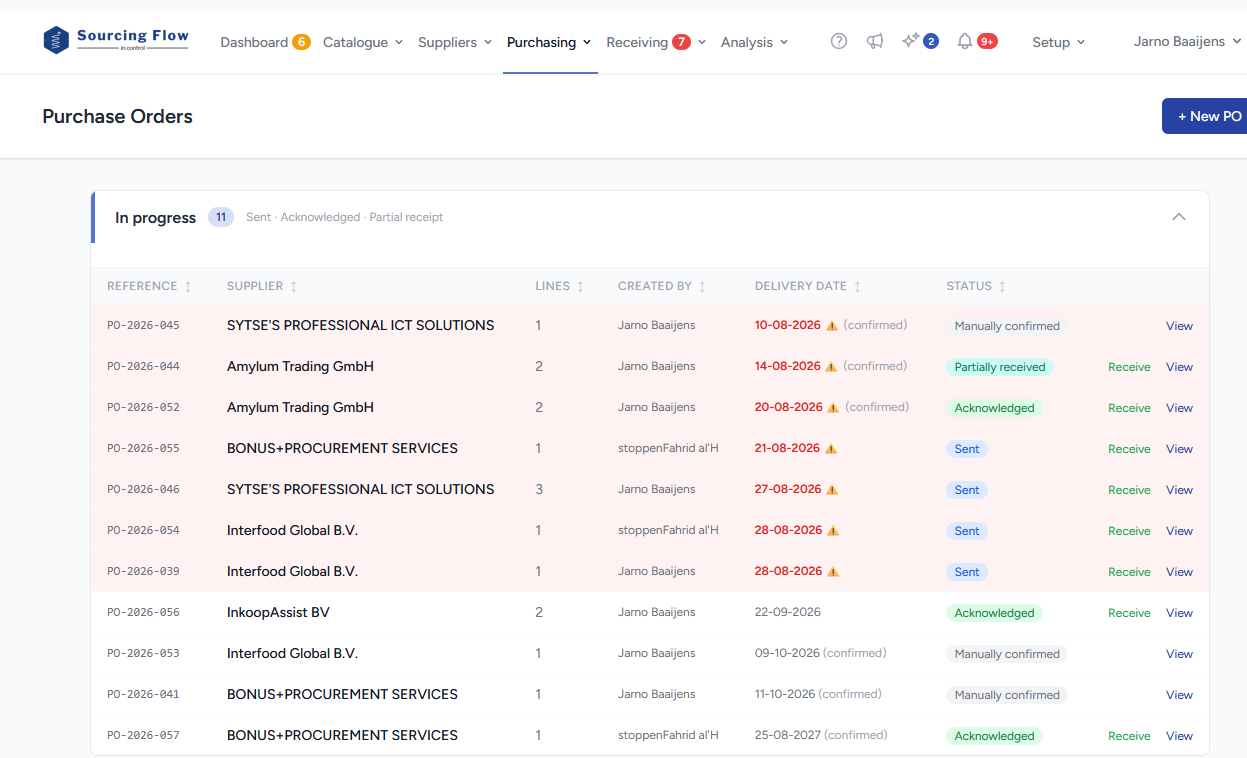This screenshot has width=1247, height=758.
Task: Click warning icon for PO-2026-039 delivery date
Action: [x=833, y=572]
